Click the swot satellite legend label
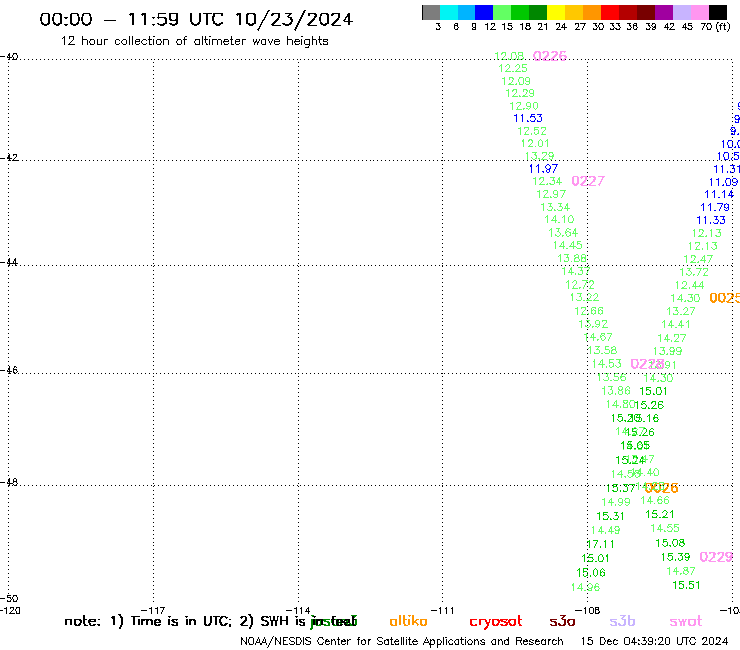740x650 pixels. click(x=686, y=621)
